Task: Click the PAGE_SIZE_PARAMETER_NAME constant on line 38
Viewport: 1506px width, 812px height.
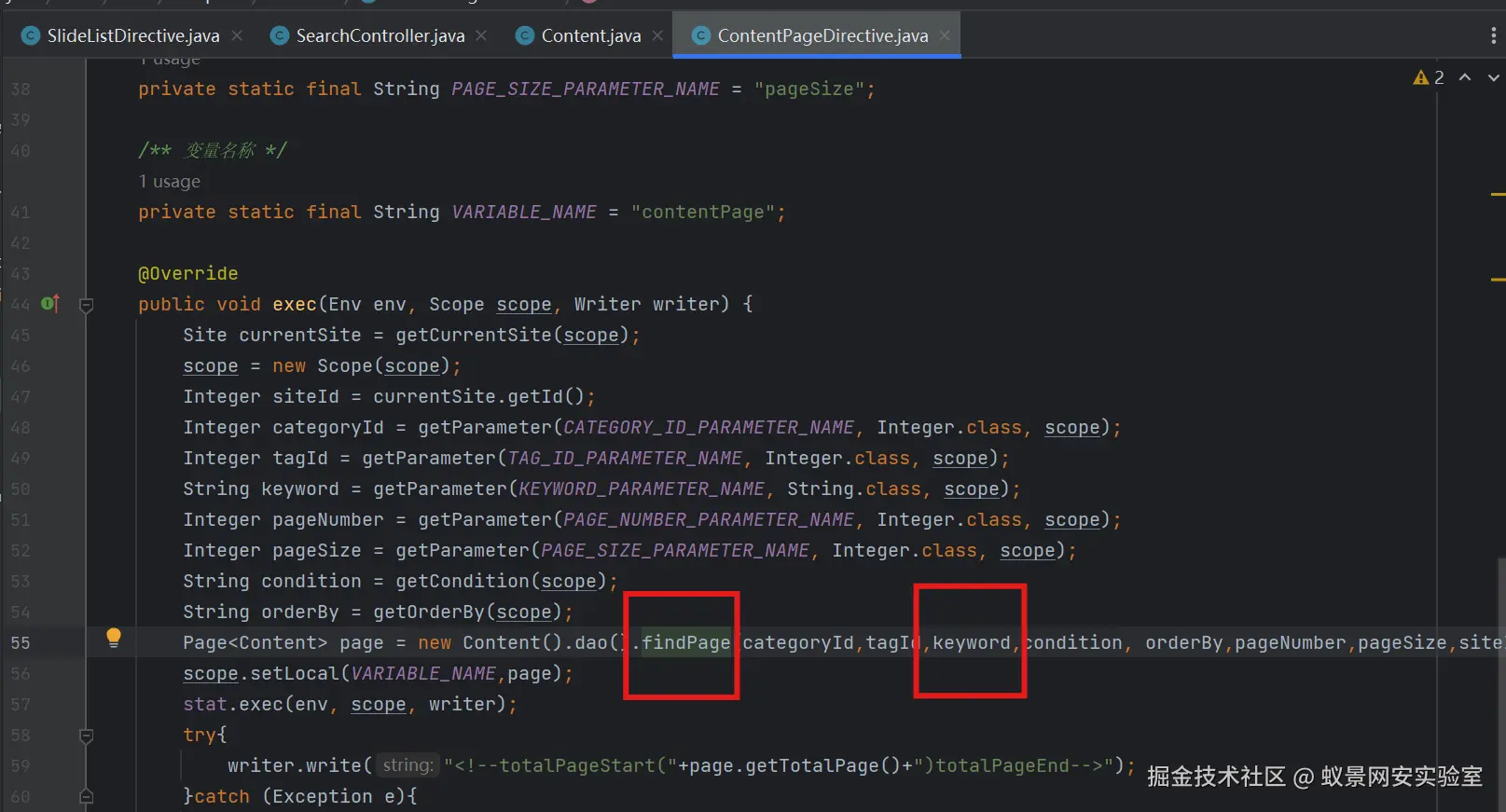Action: (586, 89)
